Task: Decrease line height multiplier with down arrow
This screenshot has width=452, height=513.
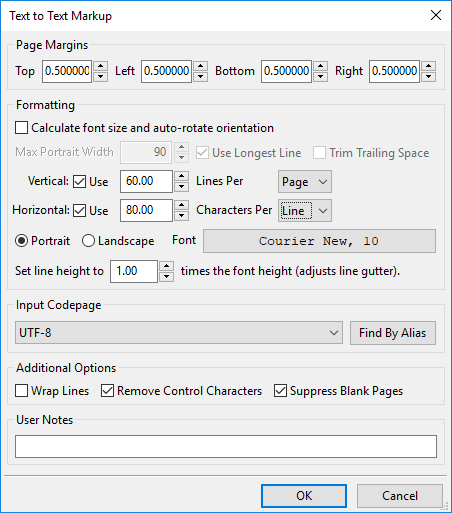Action: click(x=166, y=277)
